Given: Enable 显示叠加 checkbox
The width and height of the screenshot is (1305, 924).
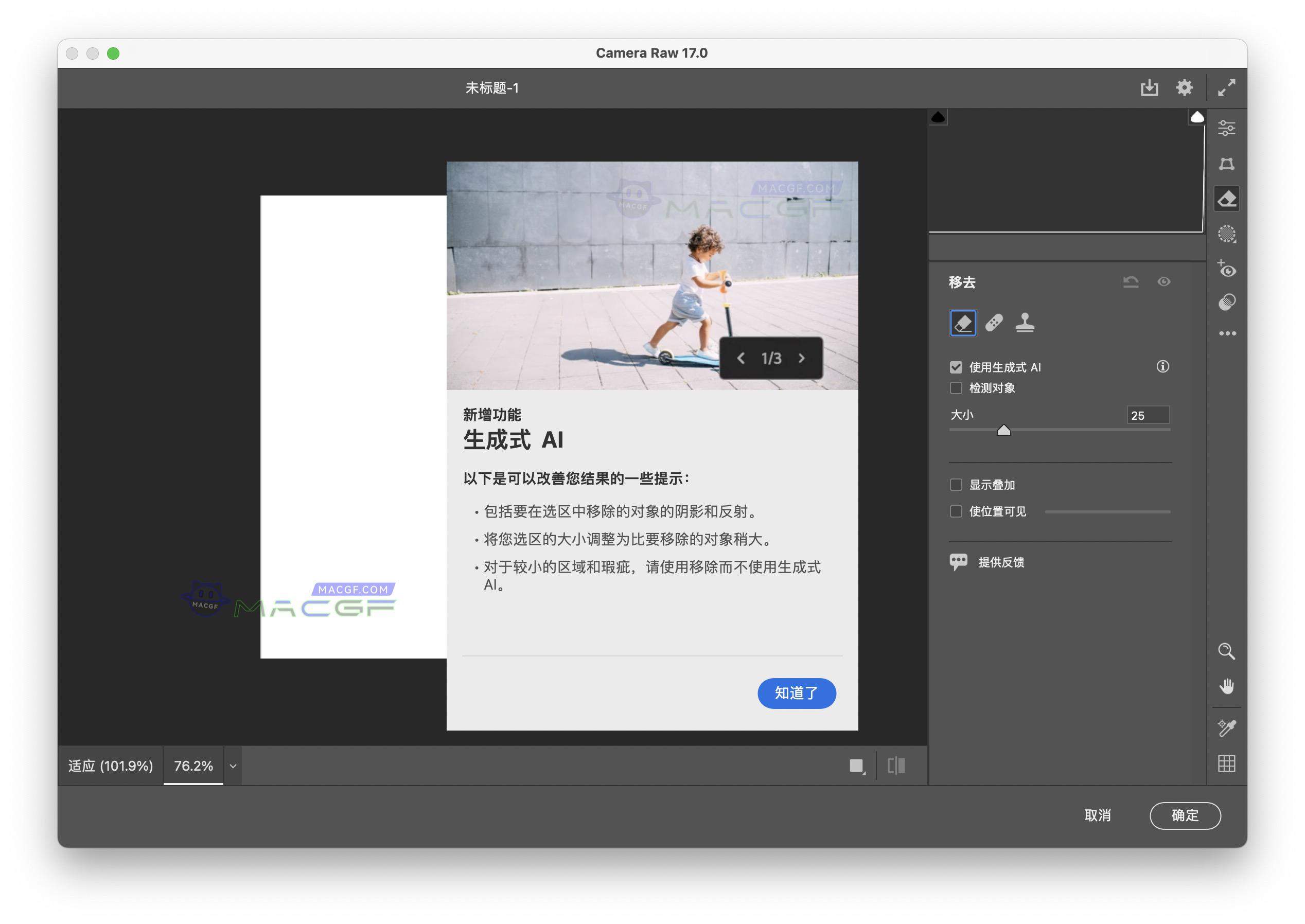Looking at the screenshot, I should [957, 484].
